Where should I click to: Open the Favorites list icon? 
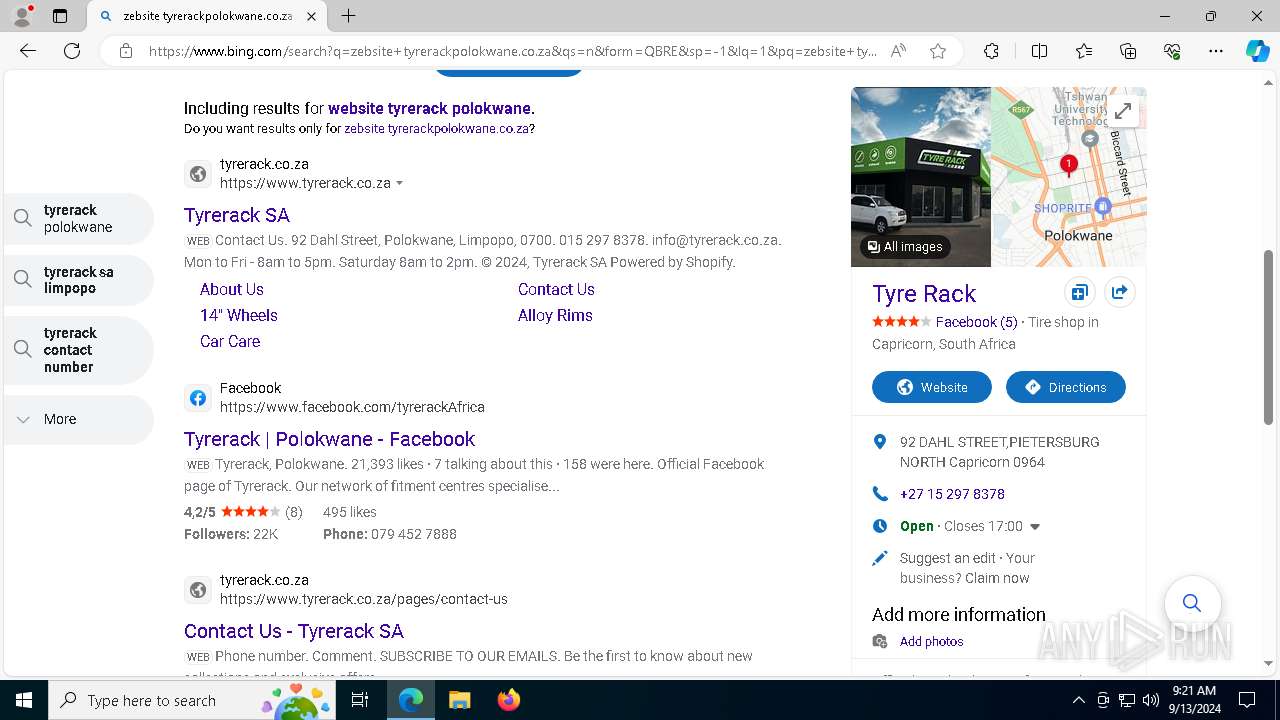[x=1084, y=51]
